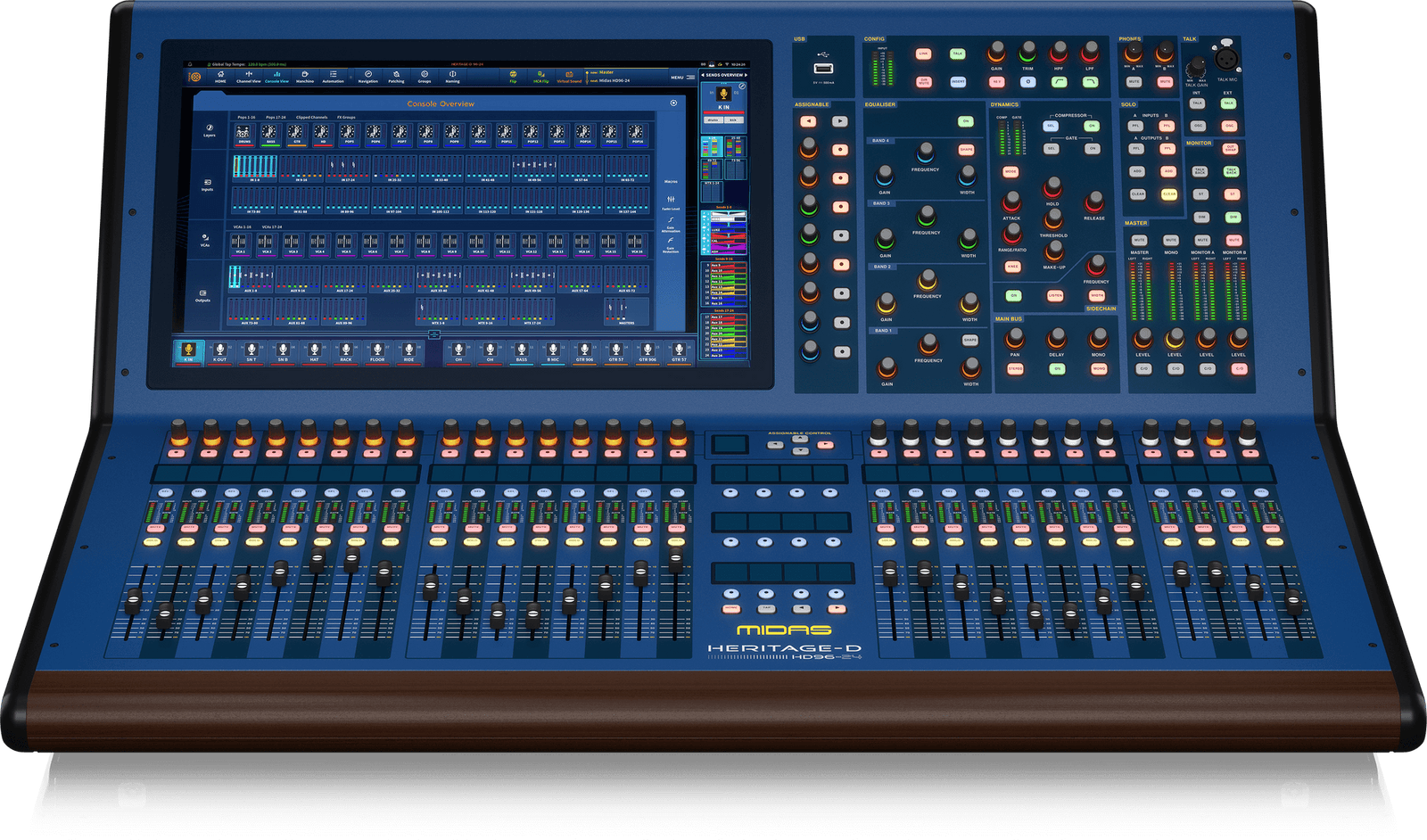Select the Layers section icon
This screenshot has width=1427, height=840.
[209, 130]
